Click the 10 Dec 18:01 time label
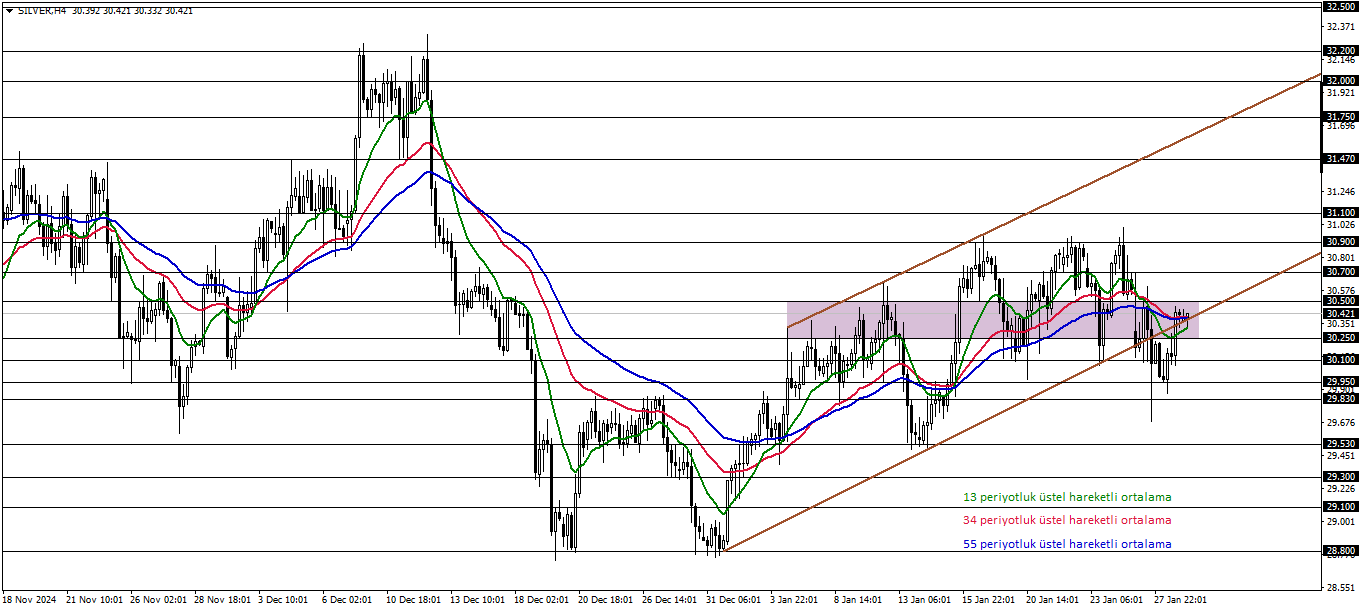 pos(415,600)
